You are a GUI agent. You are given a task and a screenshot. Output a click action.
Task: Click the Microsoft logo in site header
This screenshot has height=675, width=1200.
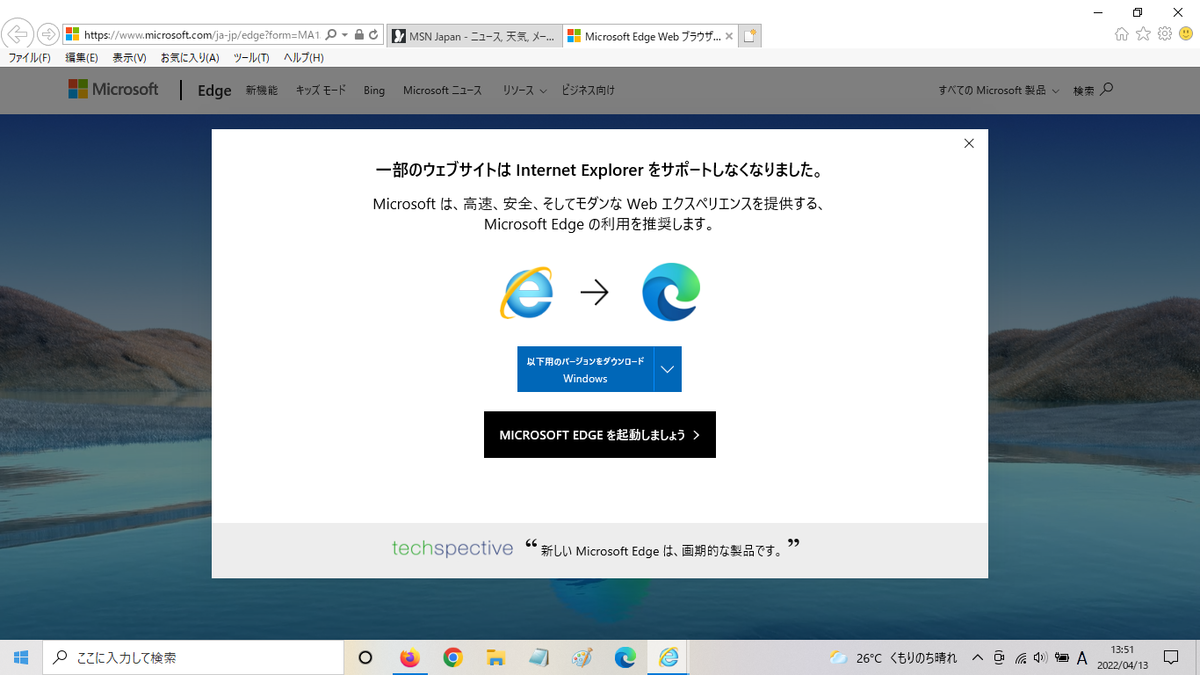(x=113, y=90)
